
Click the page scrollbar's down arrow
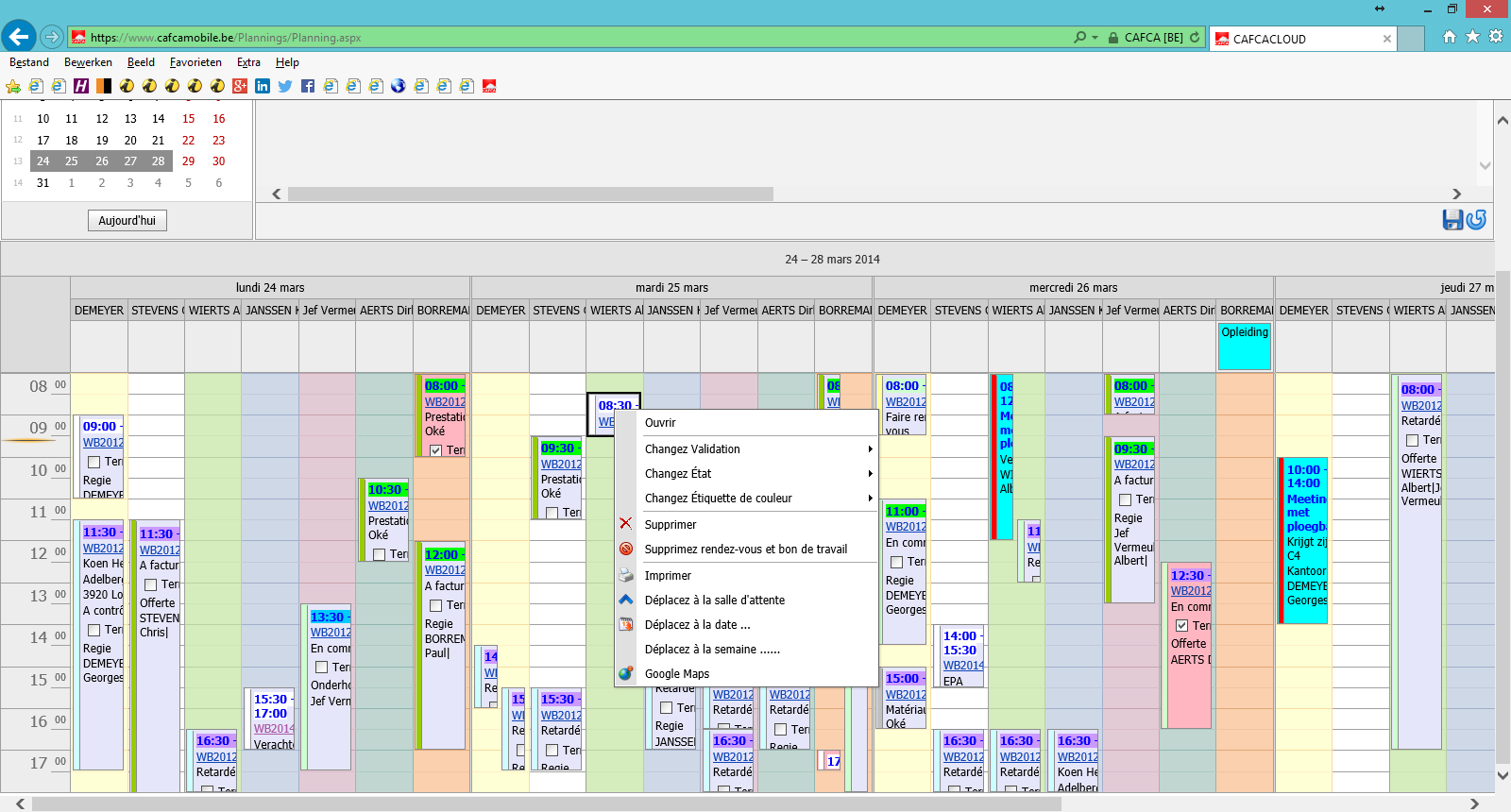[1503, 775]
